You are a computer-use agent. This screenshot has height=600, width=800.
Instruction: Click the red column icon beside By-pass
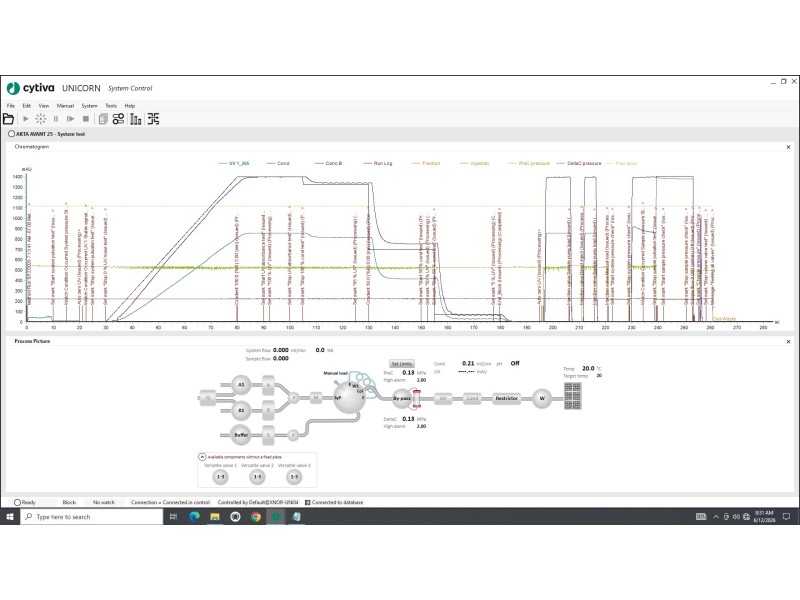[417, 398]
